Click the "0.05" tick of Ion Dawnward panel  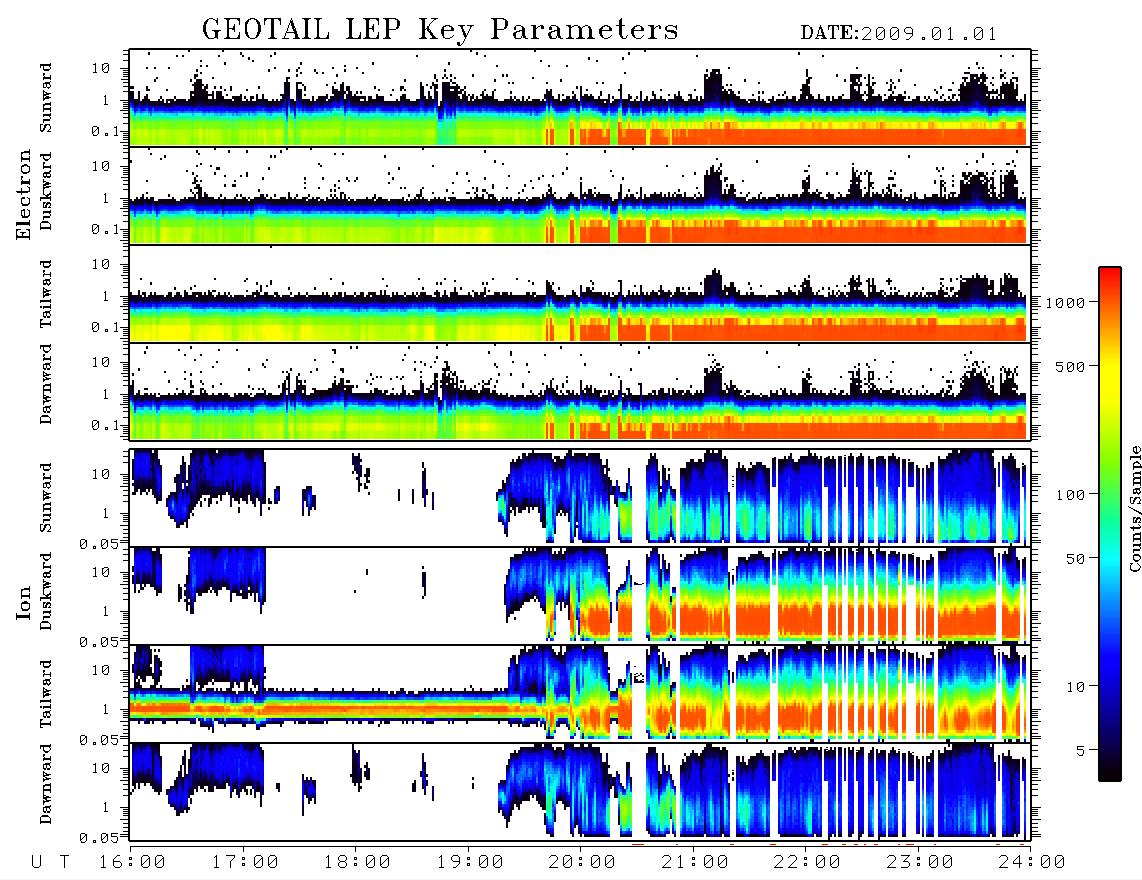tap(98, 838)
